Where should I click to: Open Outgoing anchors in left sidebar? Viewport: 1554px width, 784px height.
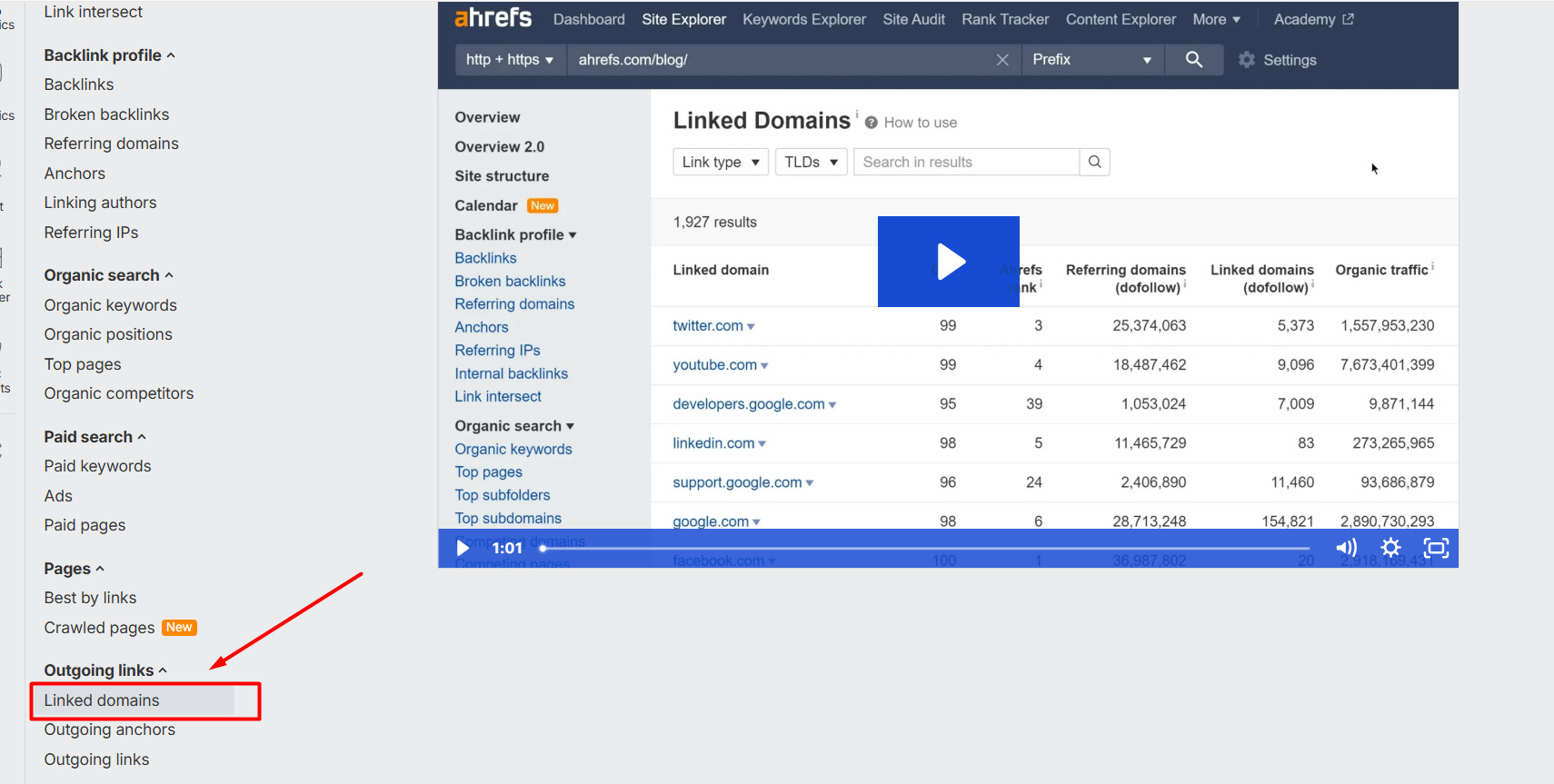109,729
